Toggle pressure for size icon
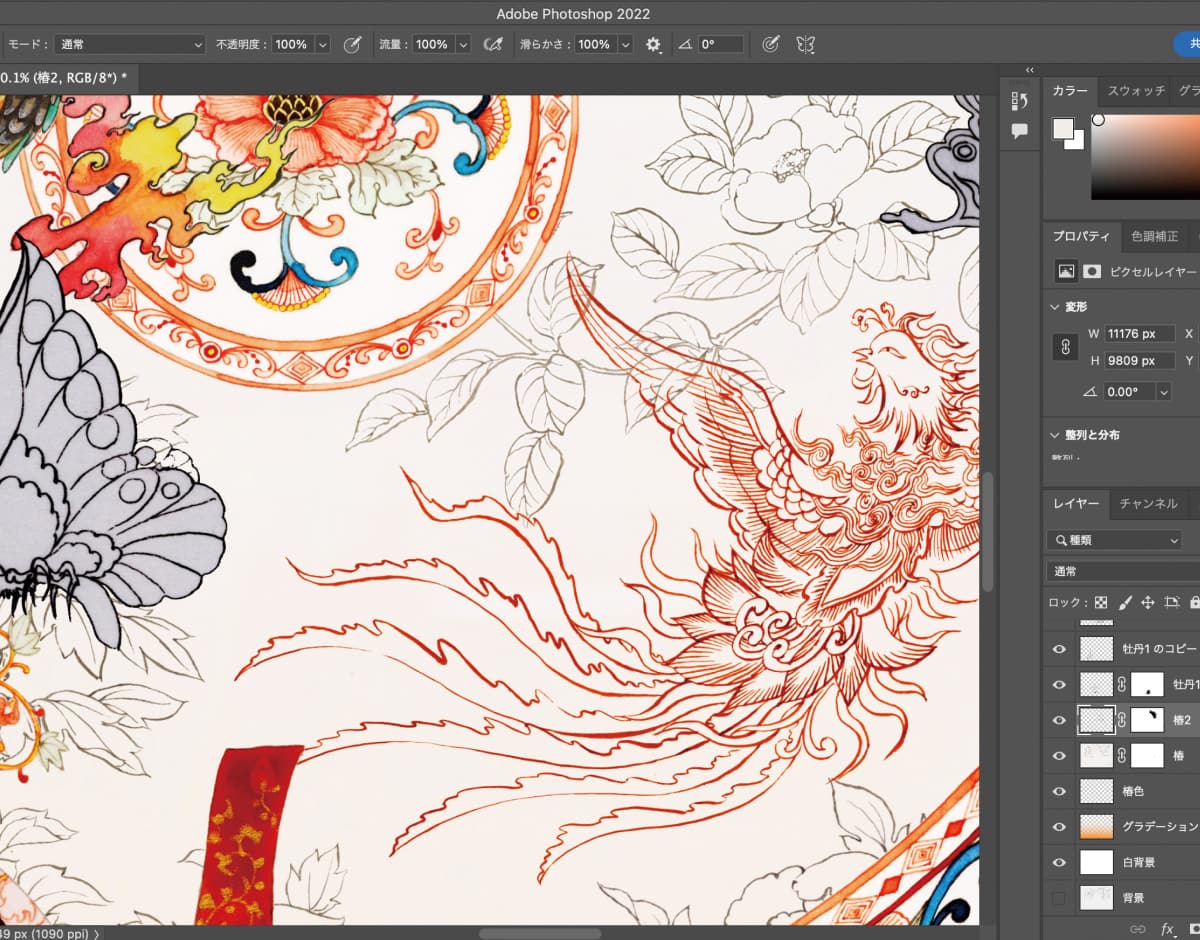 [x=770, y=45]
